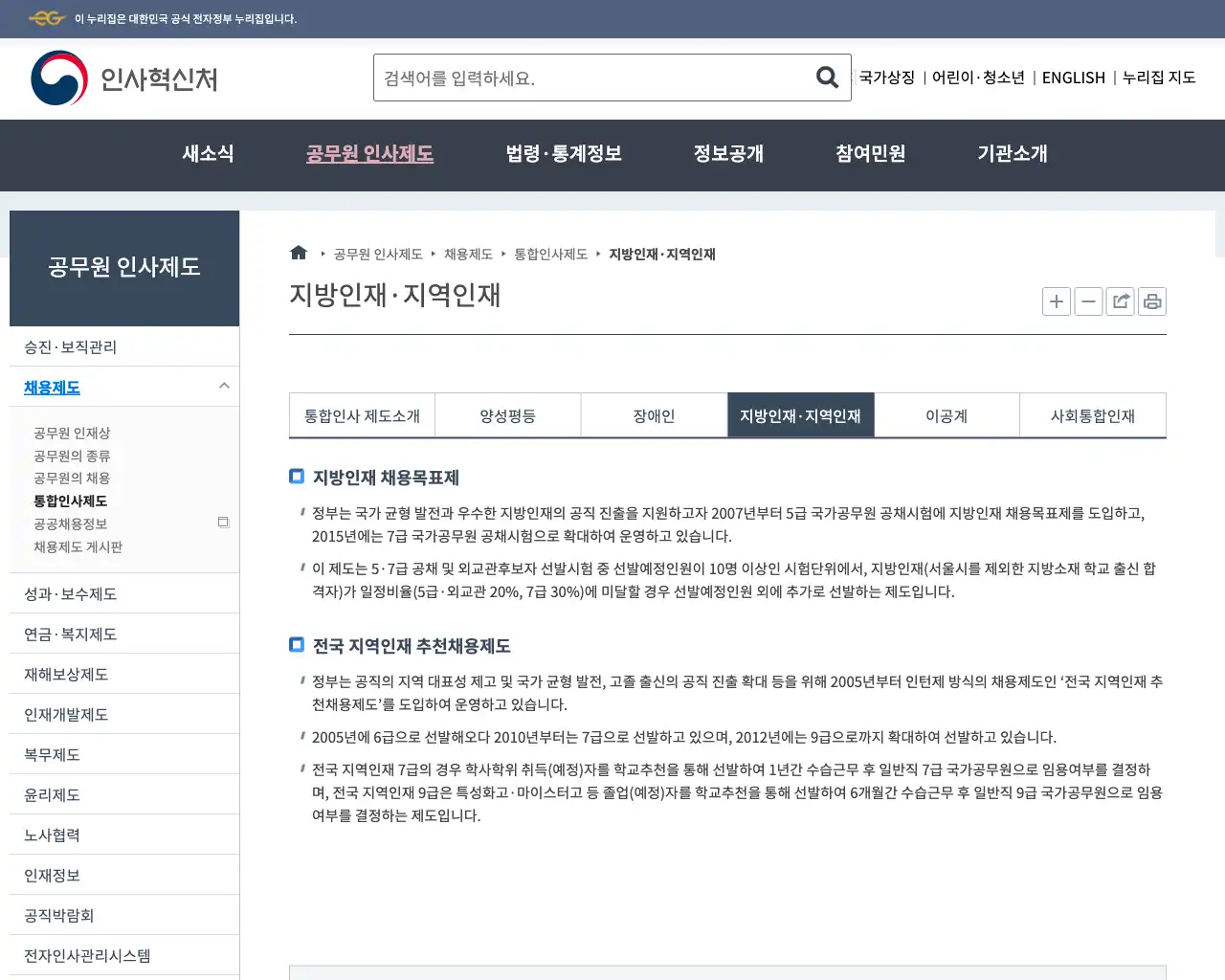The image size is (1225, 980).
Task: Open 복무제도 in sidebar
Action: point(124,754)
